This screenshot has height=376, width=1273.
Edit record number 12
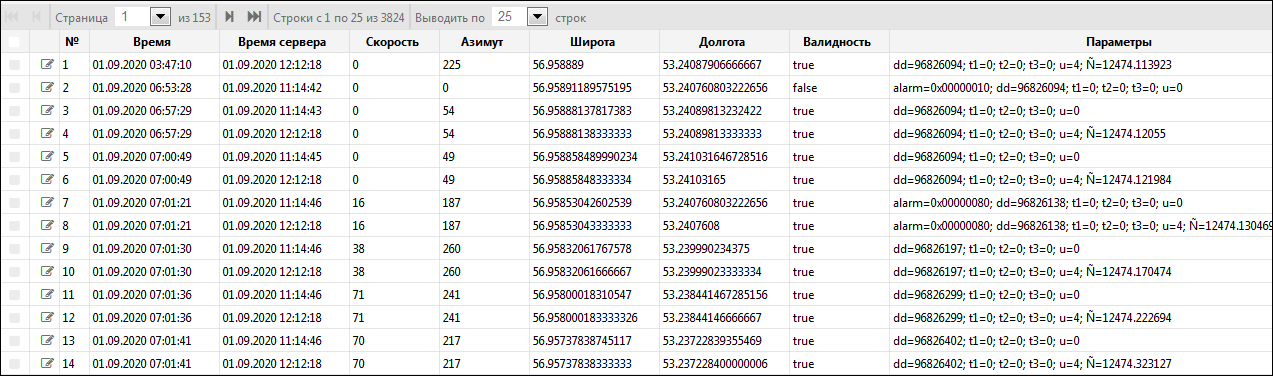pos(46,318)
